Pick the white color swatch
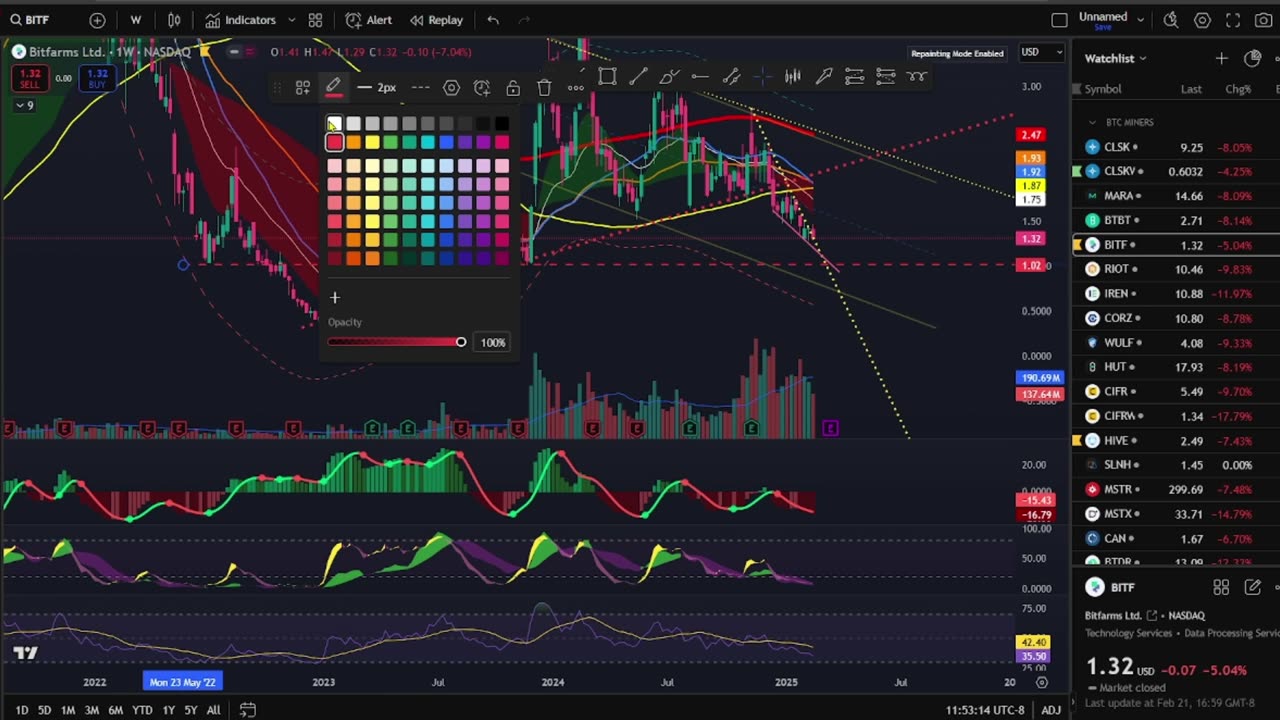Screen dimensions: 1280x720 (x=334, y=124)
